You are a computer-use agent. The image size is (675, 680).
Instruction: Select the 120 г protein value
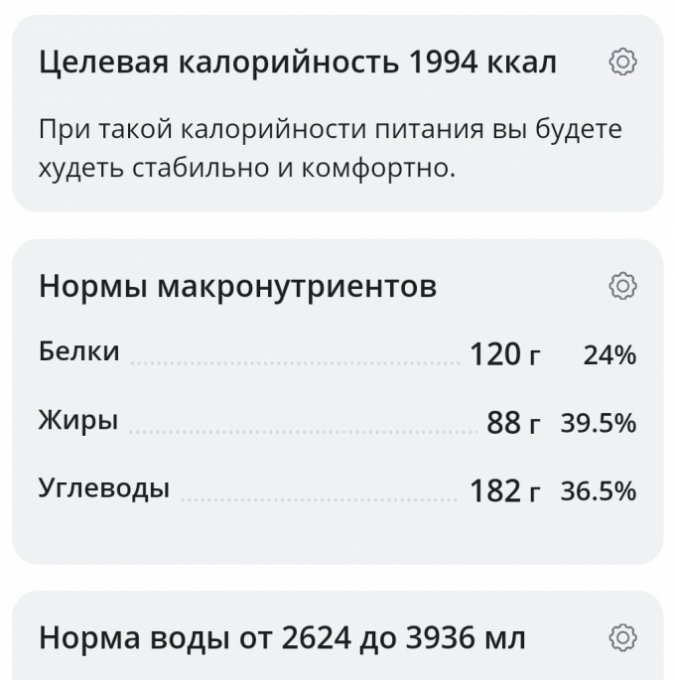505,355
